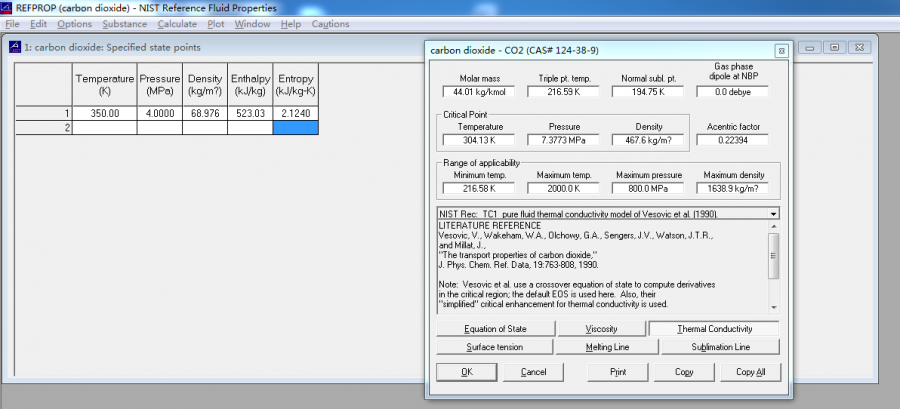The image size is (900, 409).
Task: Click the entropy cell 2.1240
Action: point(296,114)
